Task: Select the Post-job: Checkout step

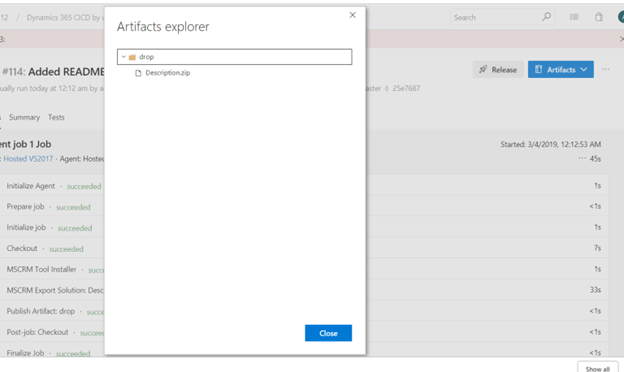Action: pos(37,332)
